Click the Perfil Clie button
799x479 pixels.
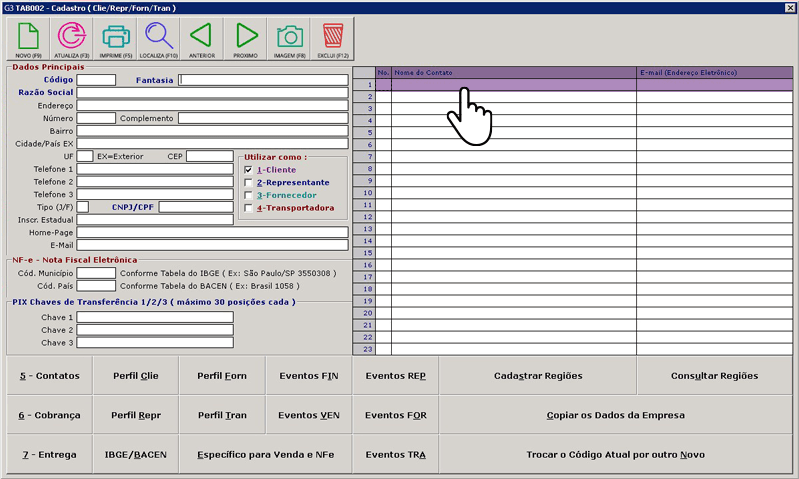[136, 376]
